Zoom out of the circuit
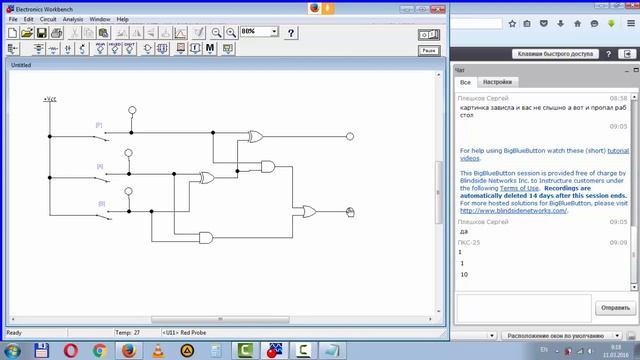This screenshot has width=640, height=360. [x=216, y=33]
